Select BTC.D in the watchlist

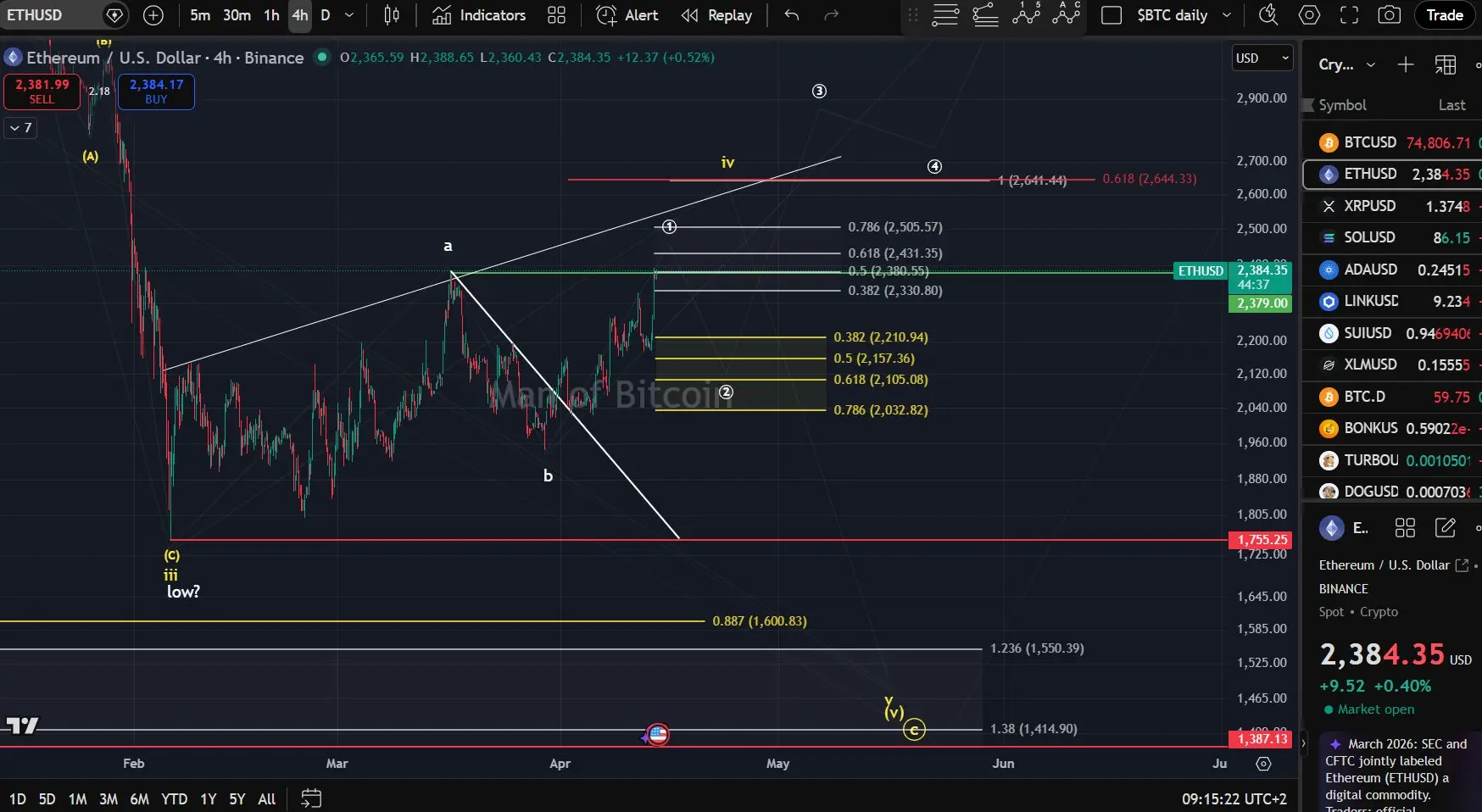1392,397
